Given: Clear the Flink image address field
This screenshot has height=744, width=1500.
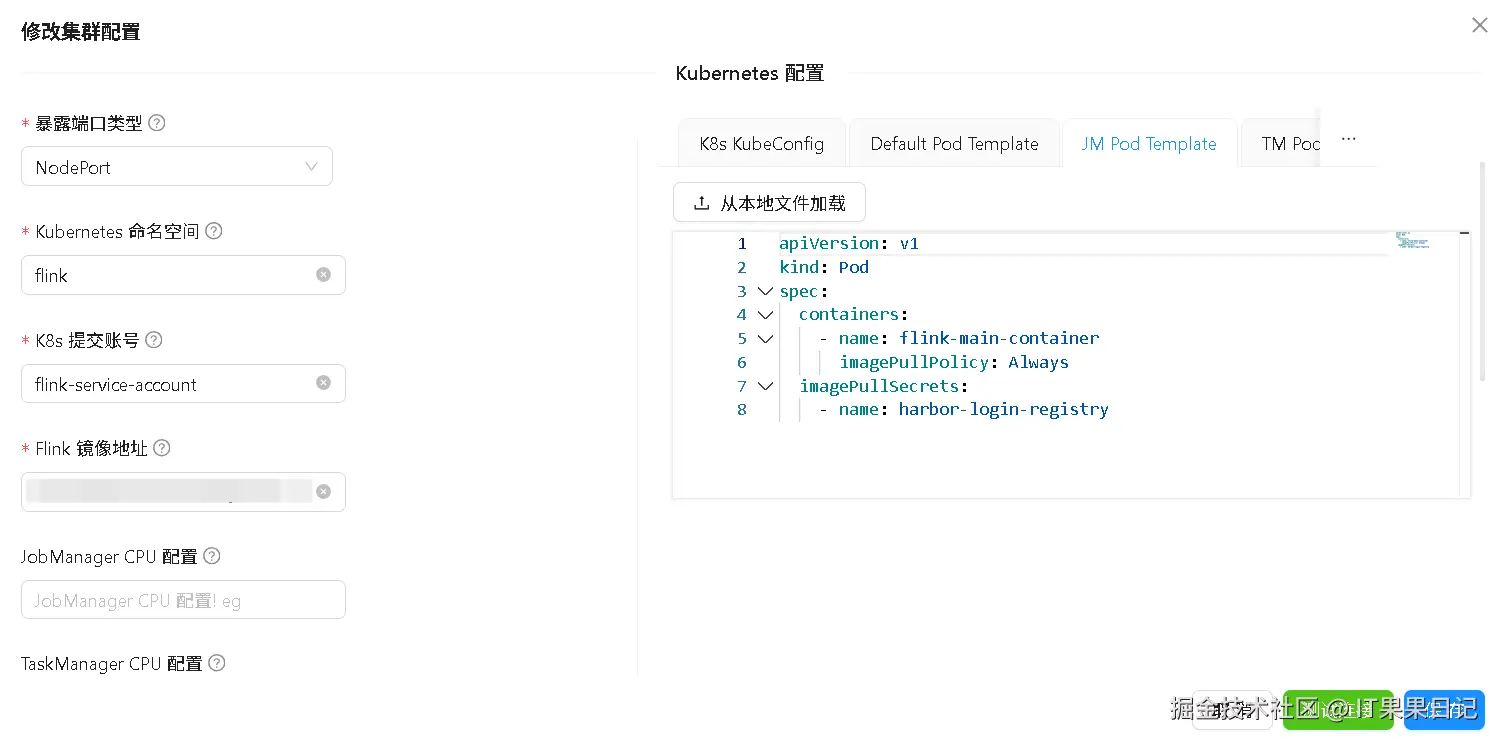Looking at the screenshot, I should 323,491.
